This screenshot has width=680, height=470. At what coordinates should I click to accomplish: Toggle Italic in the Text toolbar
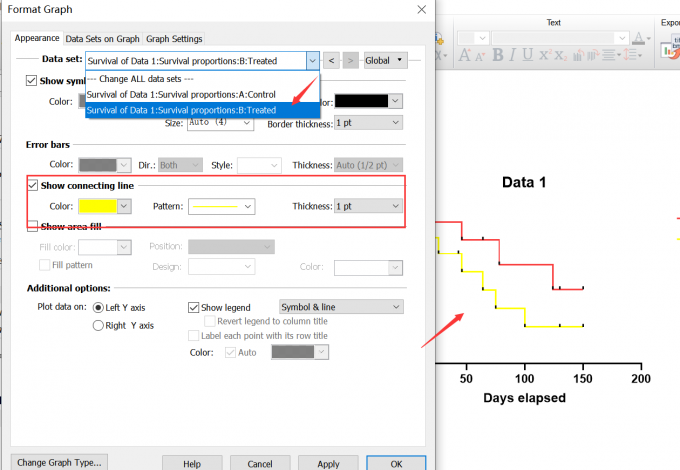[513, 55]
